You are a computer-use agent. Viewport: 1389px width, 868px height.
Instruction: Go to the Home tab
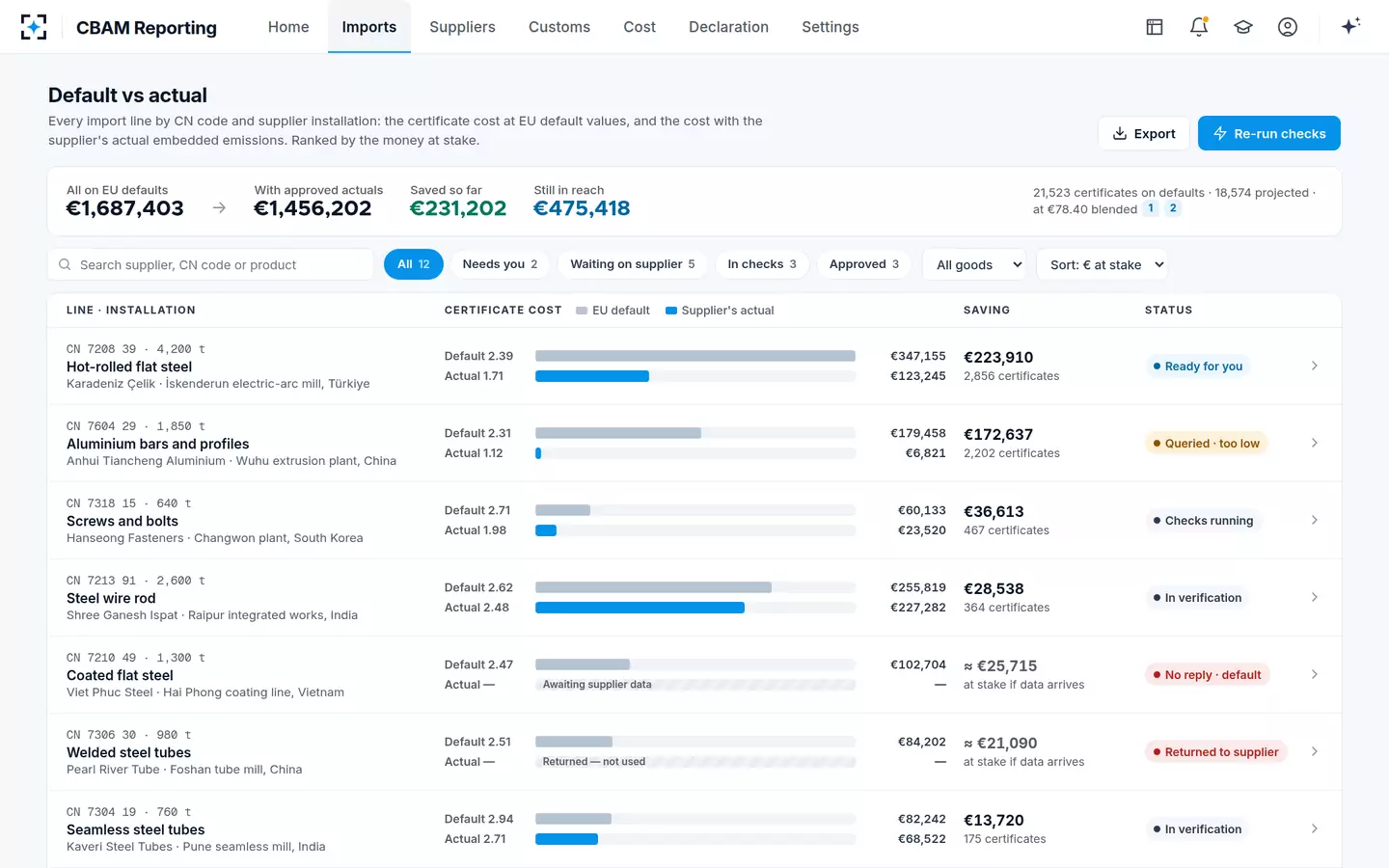288,27
